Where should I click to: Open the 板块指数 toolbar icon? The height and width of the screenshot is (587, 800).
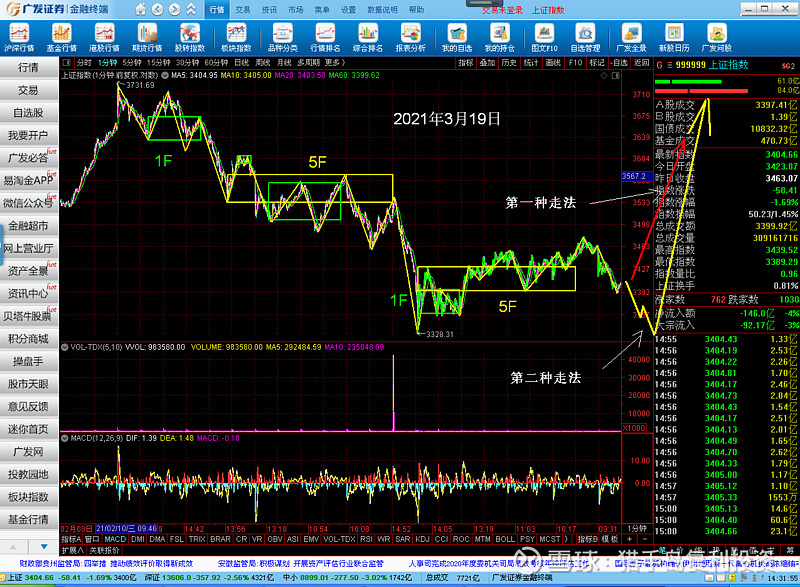click(x=236, y=38)
